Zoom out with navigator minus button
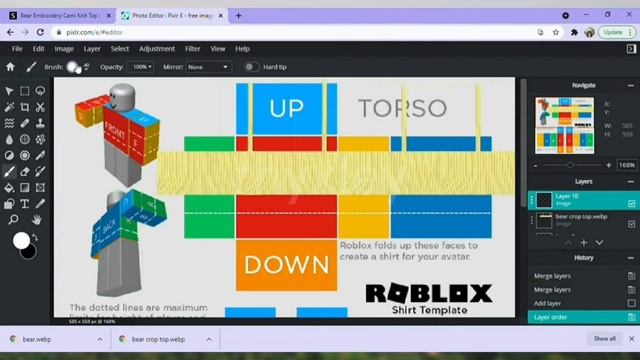This screenshot has height=360, width=640. [536, 165]
